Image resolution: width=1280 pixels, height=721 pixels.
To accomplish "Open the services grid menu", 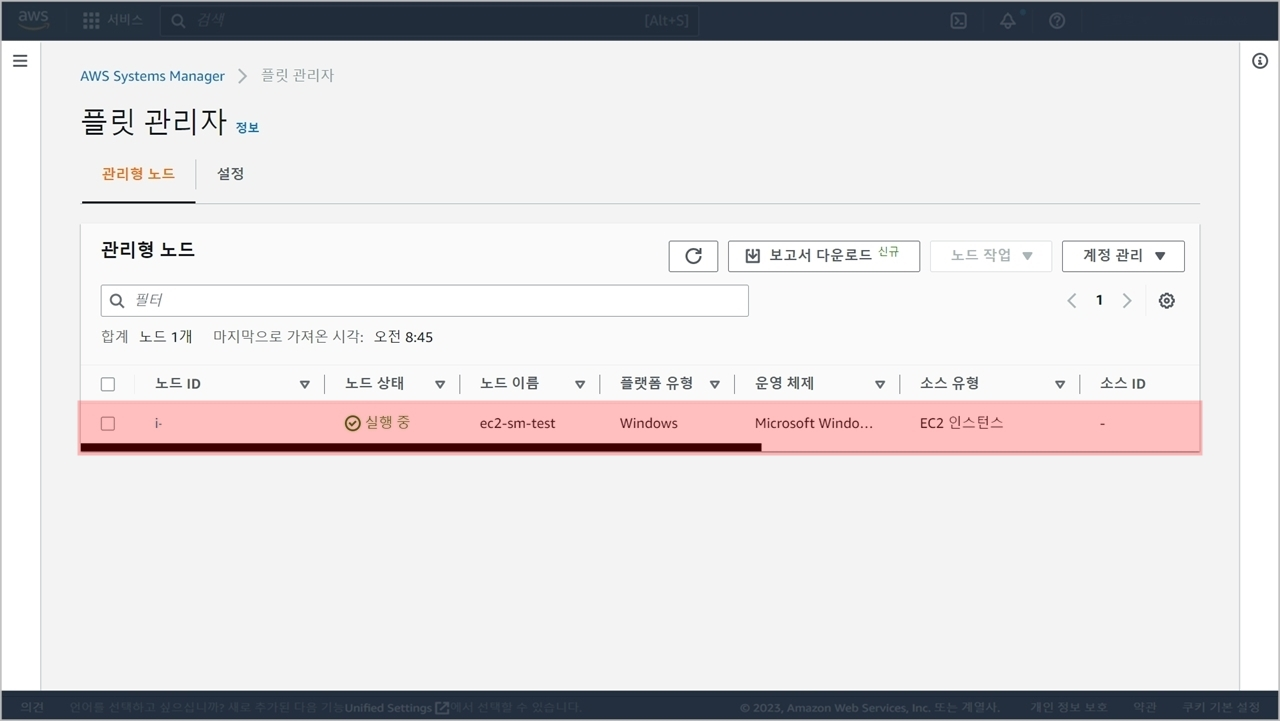I will point(91,20).
